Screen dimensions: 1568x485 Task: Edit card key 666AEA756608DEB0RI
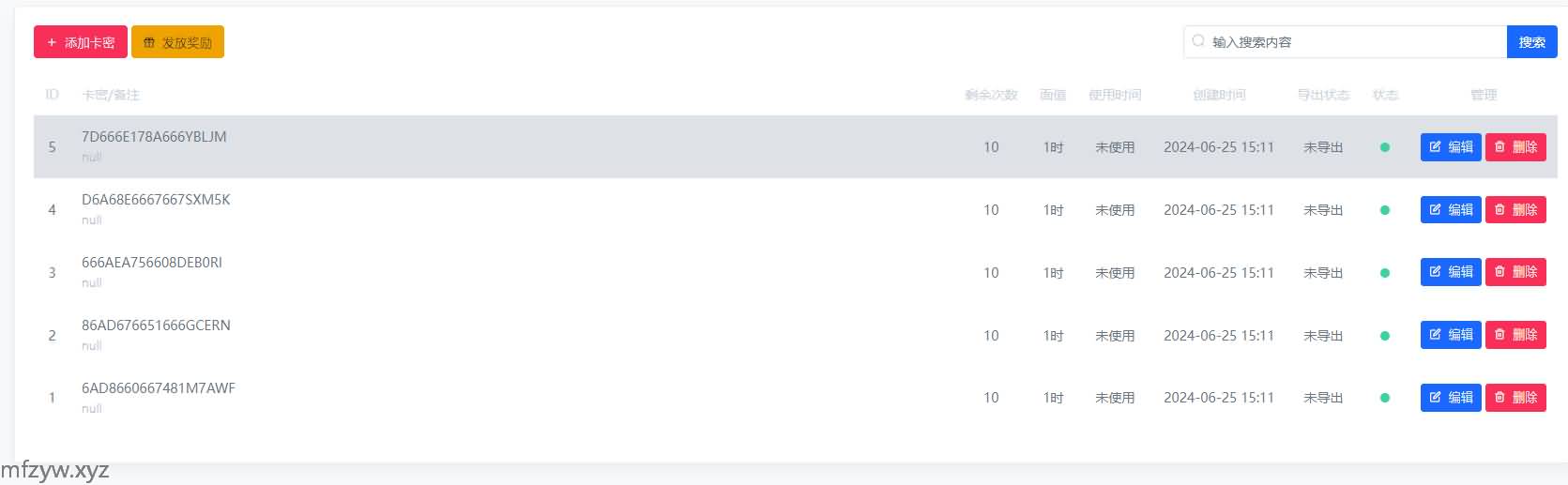tap(1450, 272)
